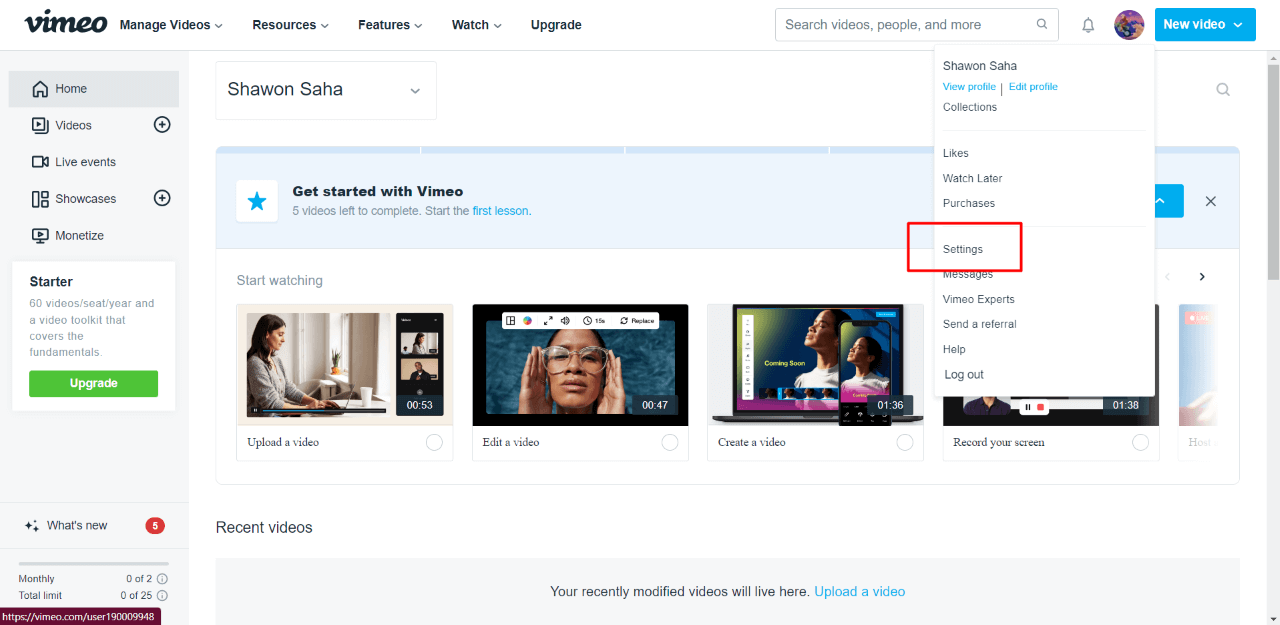Click the green Upgrade button

(x=94, y=383)
